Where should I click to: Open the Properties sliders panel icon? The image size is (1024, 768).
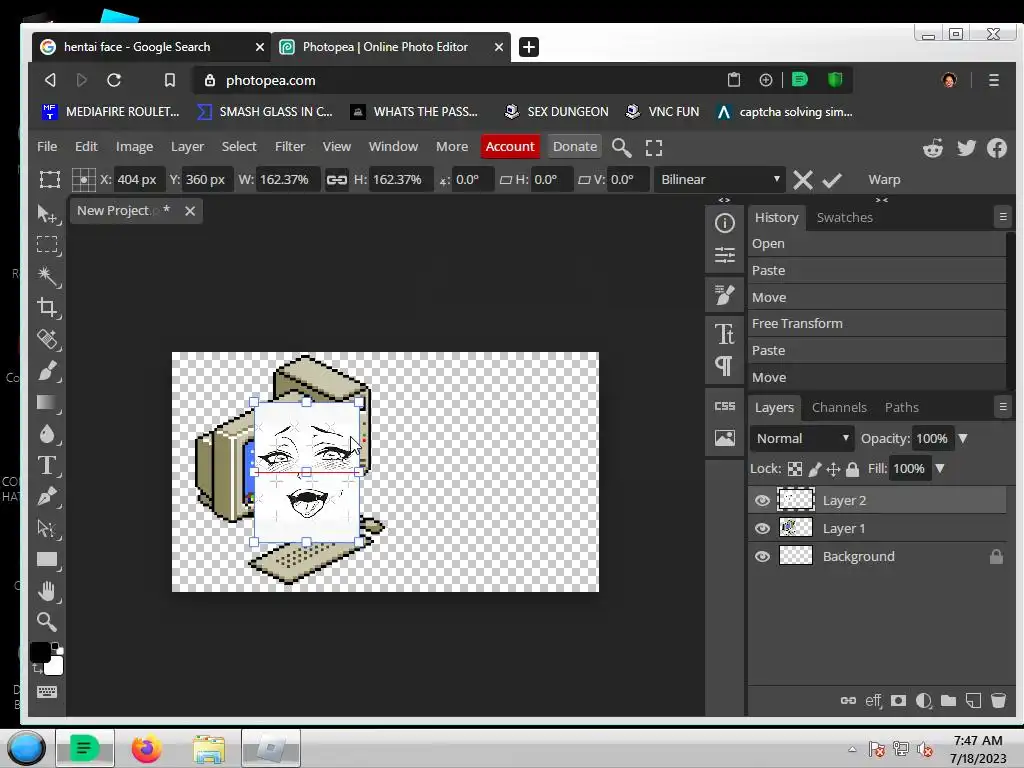pos(724,255)
